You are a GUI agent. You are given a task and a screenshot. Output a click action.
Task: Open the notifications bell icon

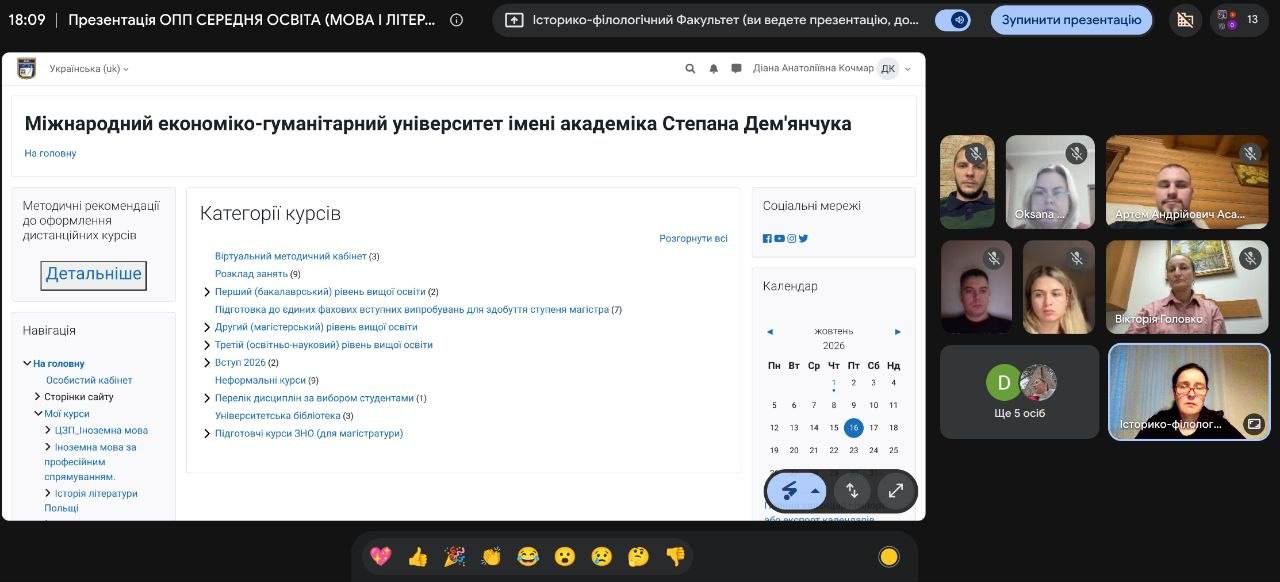(x=714, y=69)
